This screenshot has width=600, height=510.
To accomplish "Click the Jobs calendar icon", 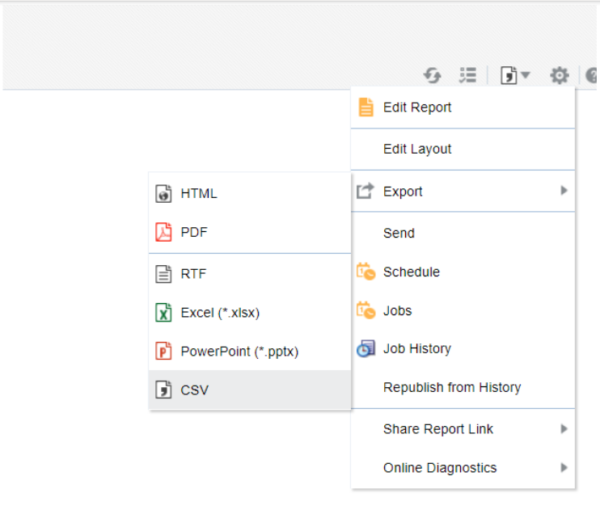I will point(365,310).
